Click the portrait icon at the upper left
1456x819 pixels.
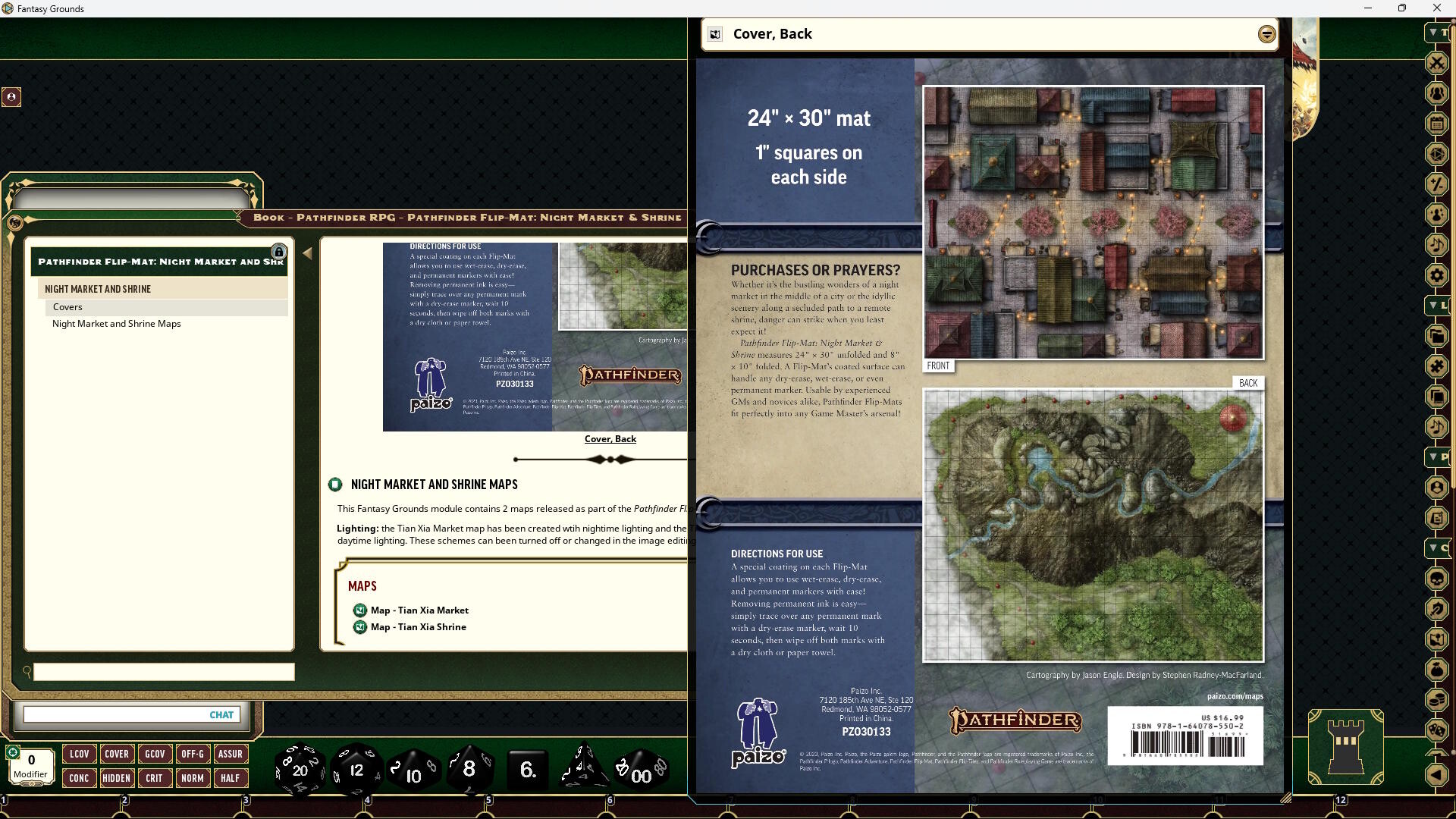[x=11, y=97]
